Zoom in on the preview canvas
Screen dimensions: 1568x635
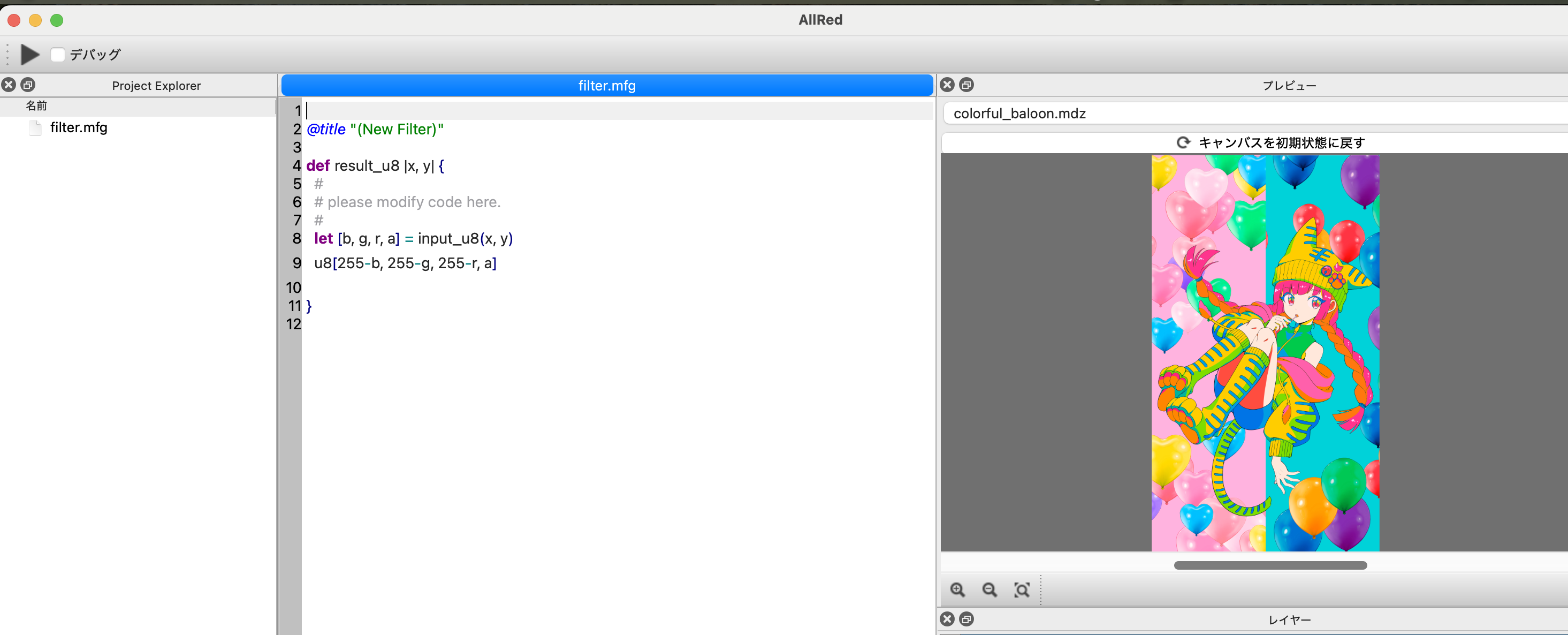(957, 589)
